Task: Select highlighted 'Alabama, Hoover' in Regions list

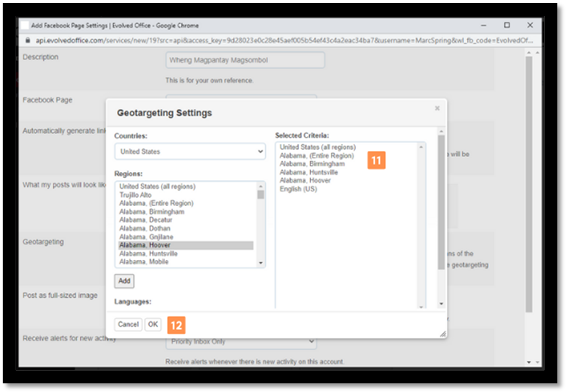Action: (186, 245)
